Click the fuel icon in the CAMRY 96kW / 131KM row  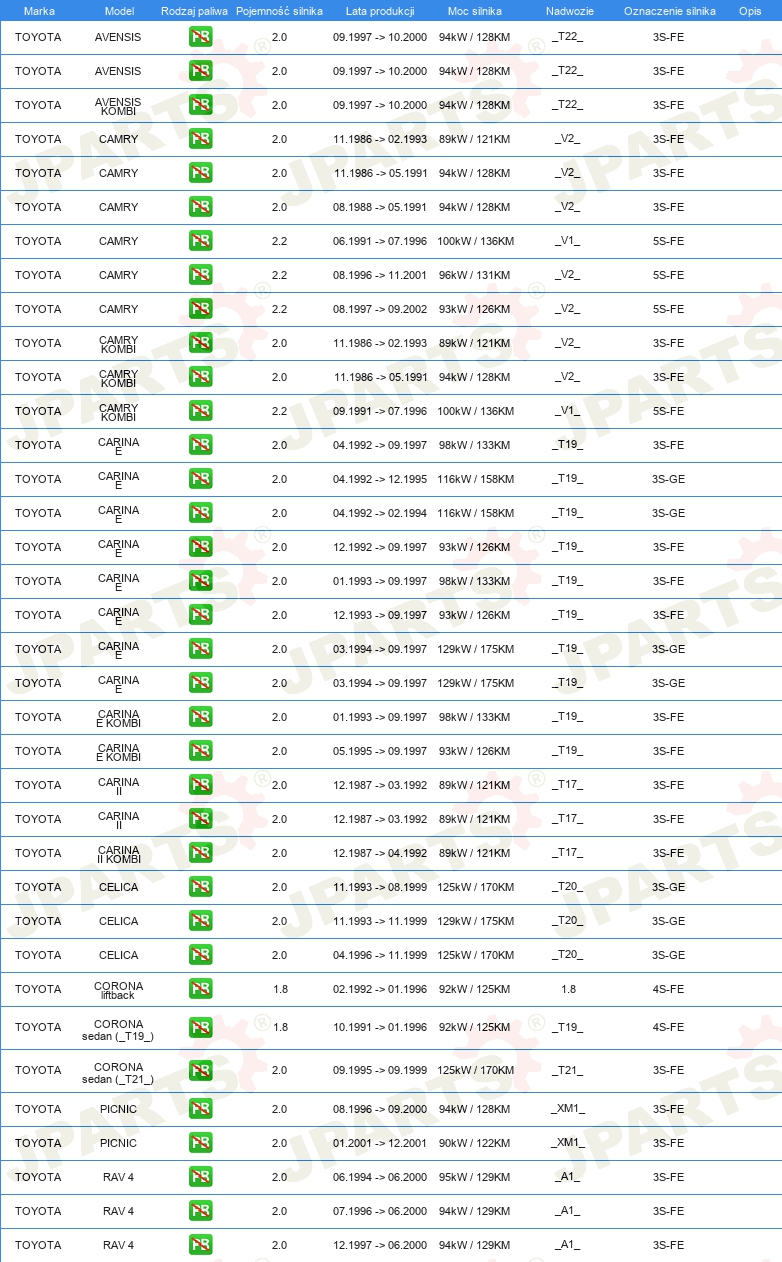click(200, 275)
